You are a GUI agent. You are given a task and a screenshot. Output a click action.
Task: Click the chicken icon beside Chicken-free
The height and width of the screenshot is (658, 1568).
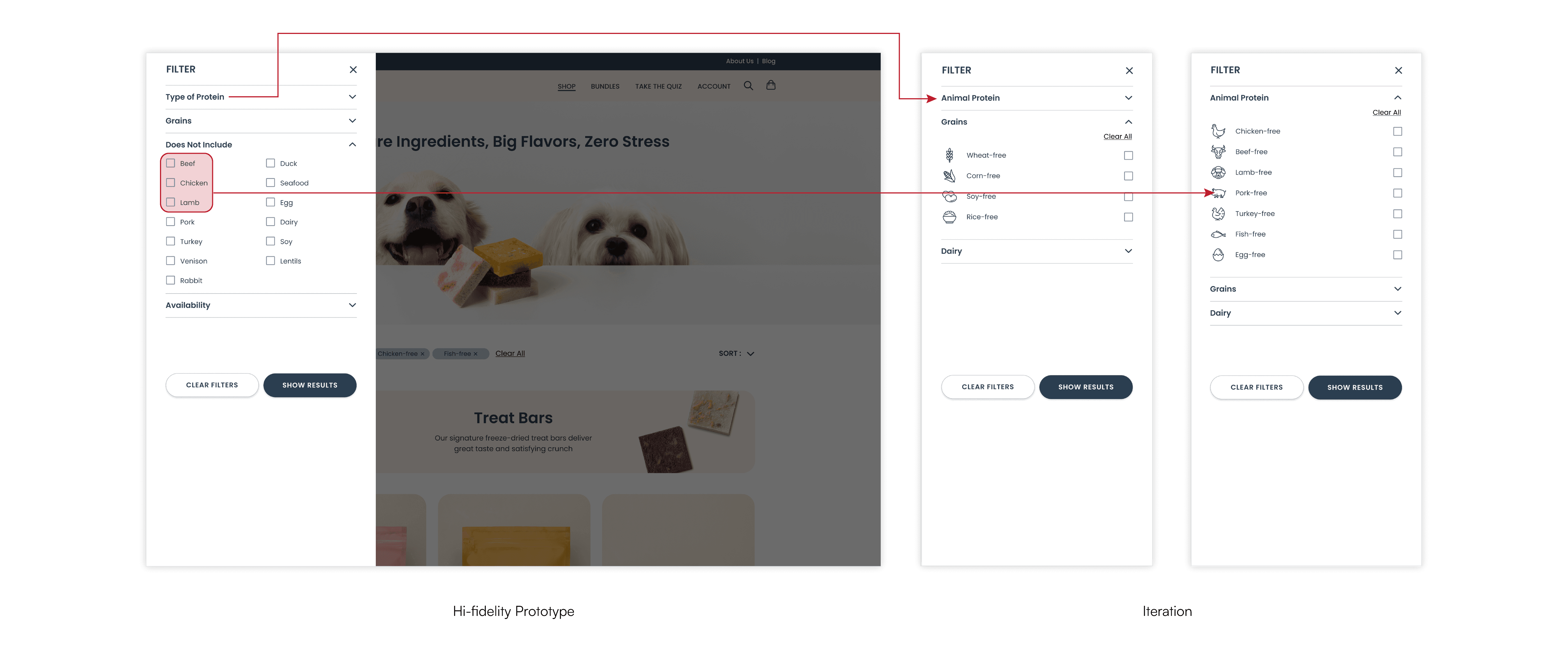click(x=1218, y=131)
